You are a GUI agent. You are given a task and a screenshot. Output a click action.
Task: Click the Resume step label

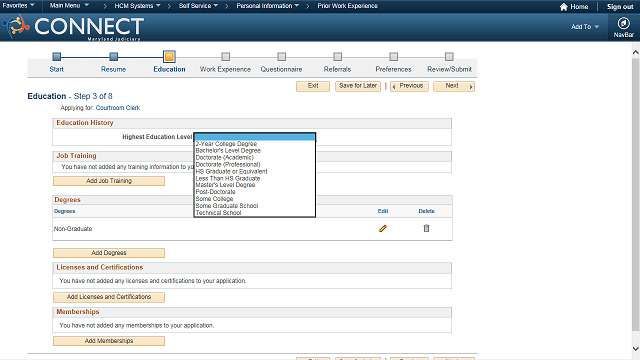113,69
